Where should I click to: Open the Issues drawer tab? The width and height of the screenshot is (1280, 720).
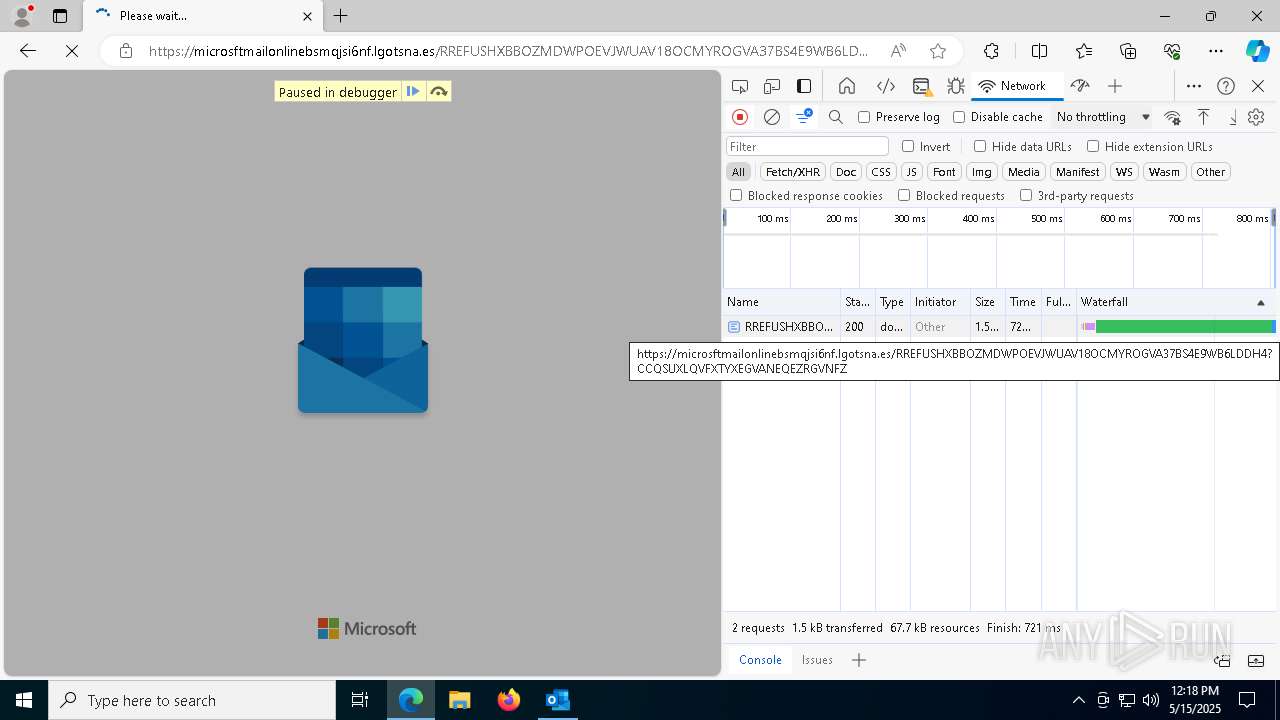817,660
